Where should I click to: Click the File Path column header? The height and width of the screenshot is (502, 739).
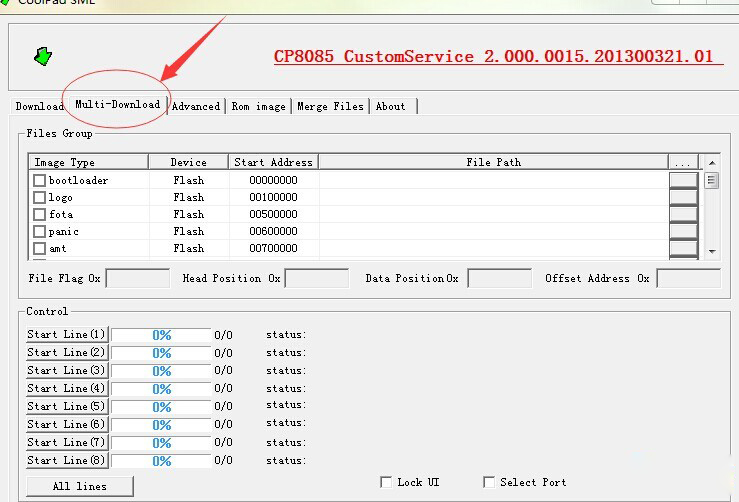(x=493, y=162)
